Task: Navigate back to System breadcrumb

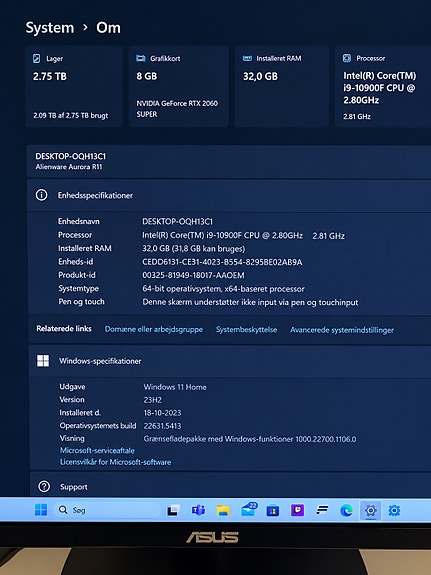Action: point(50,28)
